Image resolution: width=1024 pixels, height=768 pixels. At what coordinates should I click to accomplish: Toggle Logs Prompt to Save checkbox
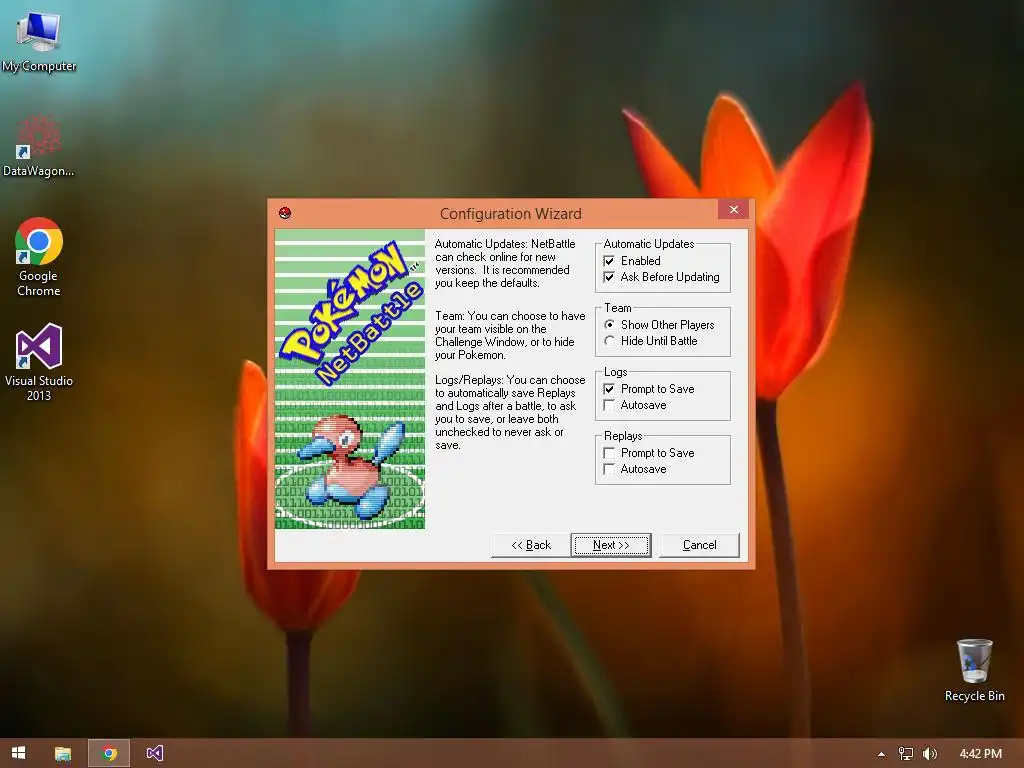coord(609,389)
